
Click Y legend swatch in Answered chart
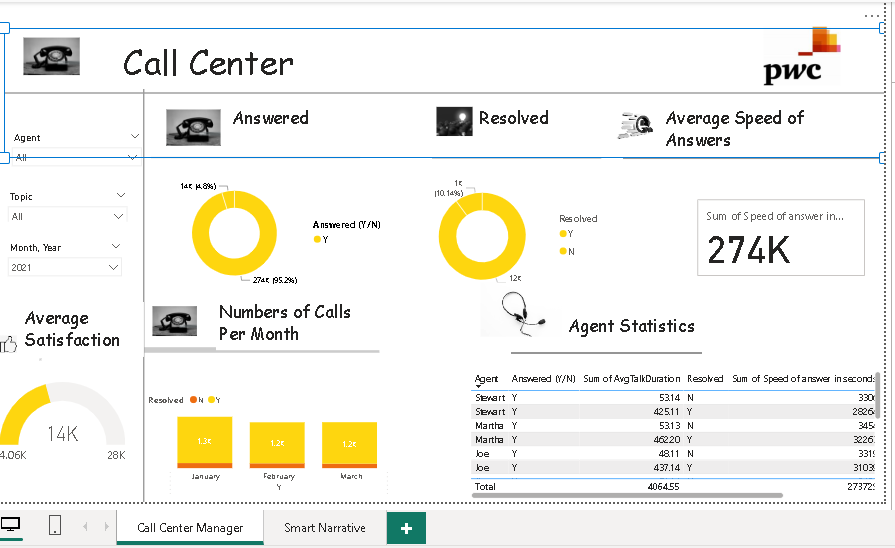coord(317,240)
